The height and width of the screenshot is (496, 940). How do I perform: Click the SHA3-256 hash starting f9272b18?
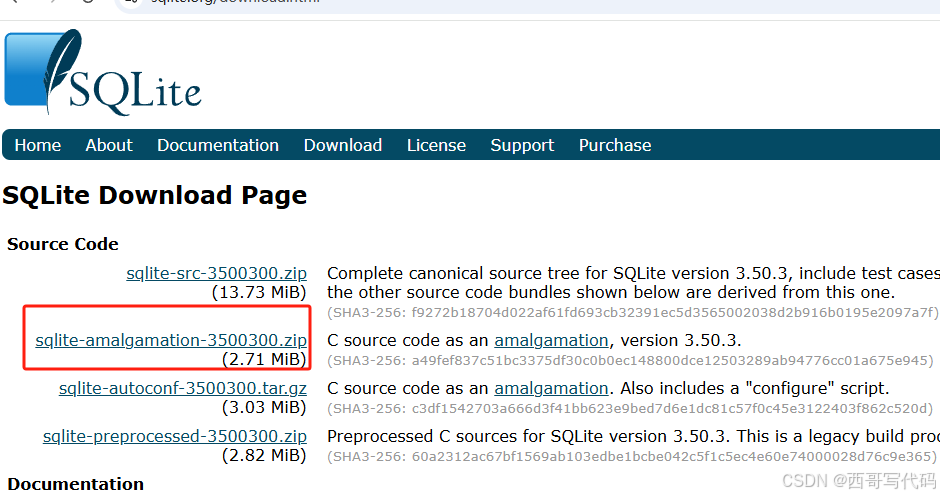[633, 312]
